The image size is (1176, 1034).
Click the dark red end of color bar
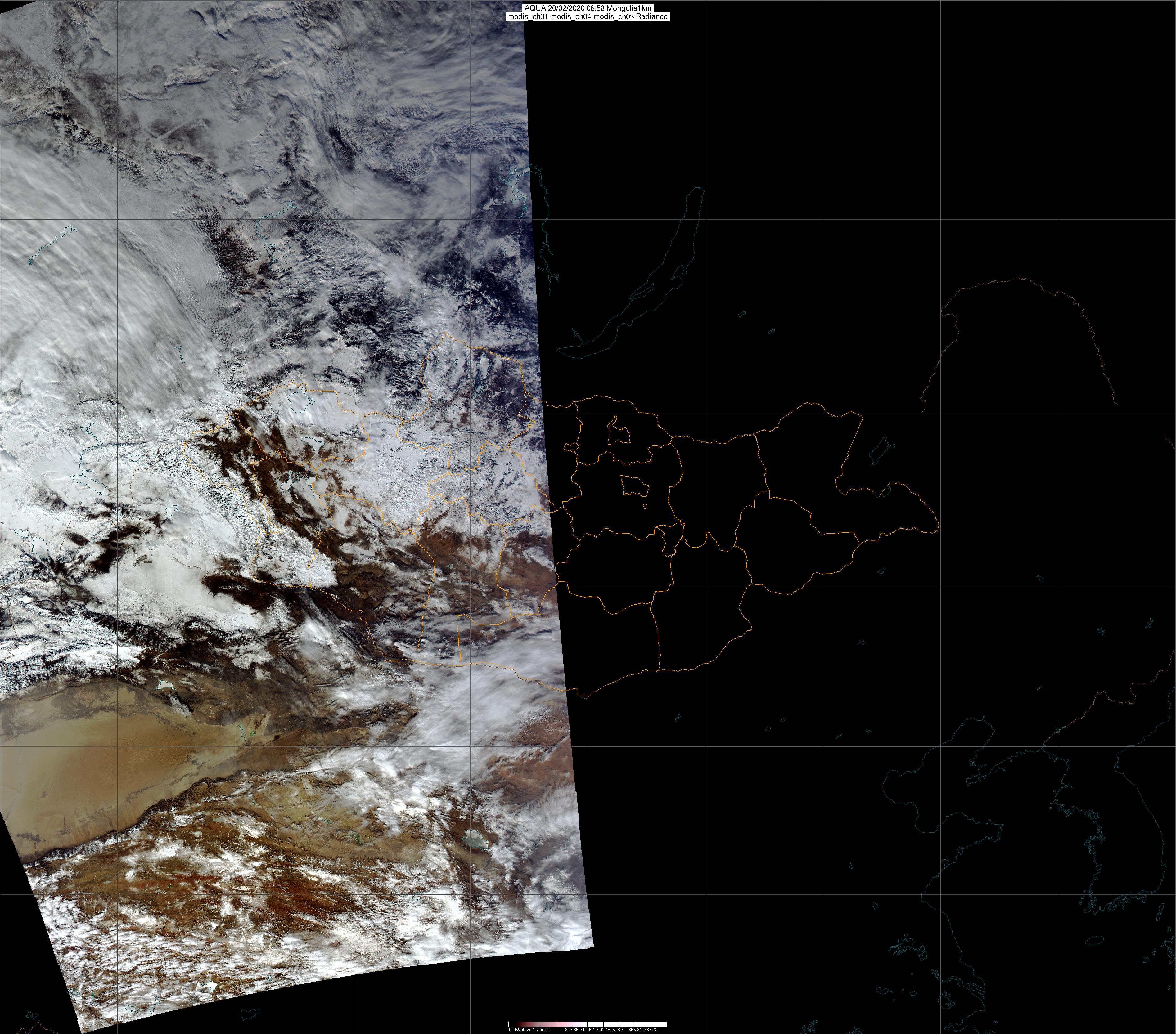(x=520, y=1024)
